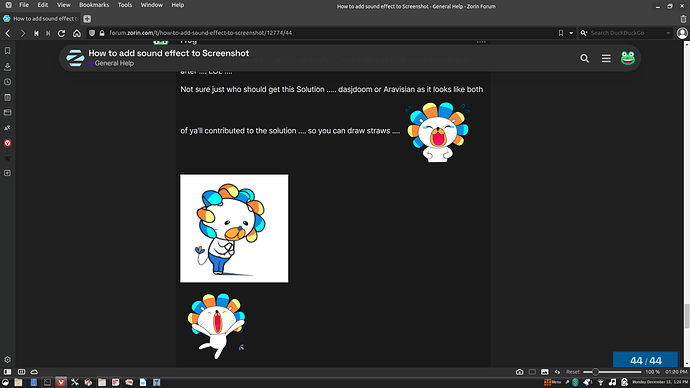This screenshot has width=690, height=388.
Task: Open the Window menu
Action: pyautogui.click(x=151, y=5)
